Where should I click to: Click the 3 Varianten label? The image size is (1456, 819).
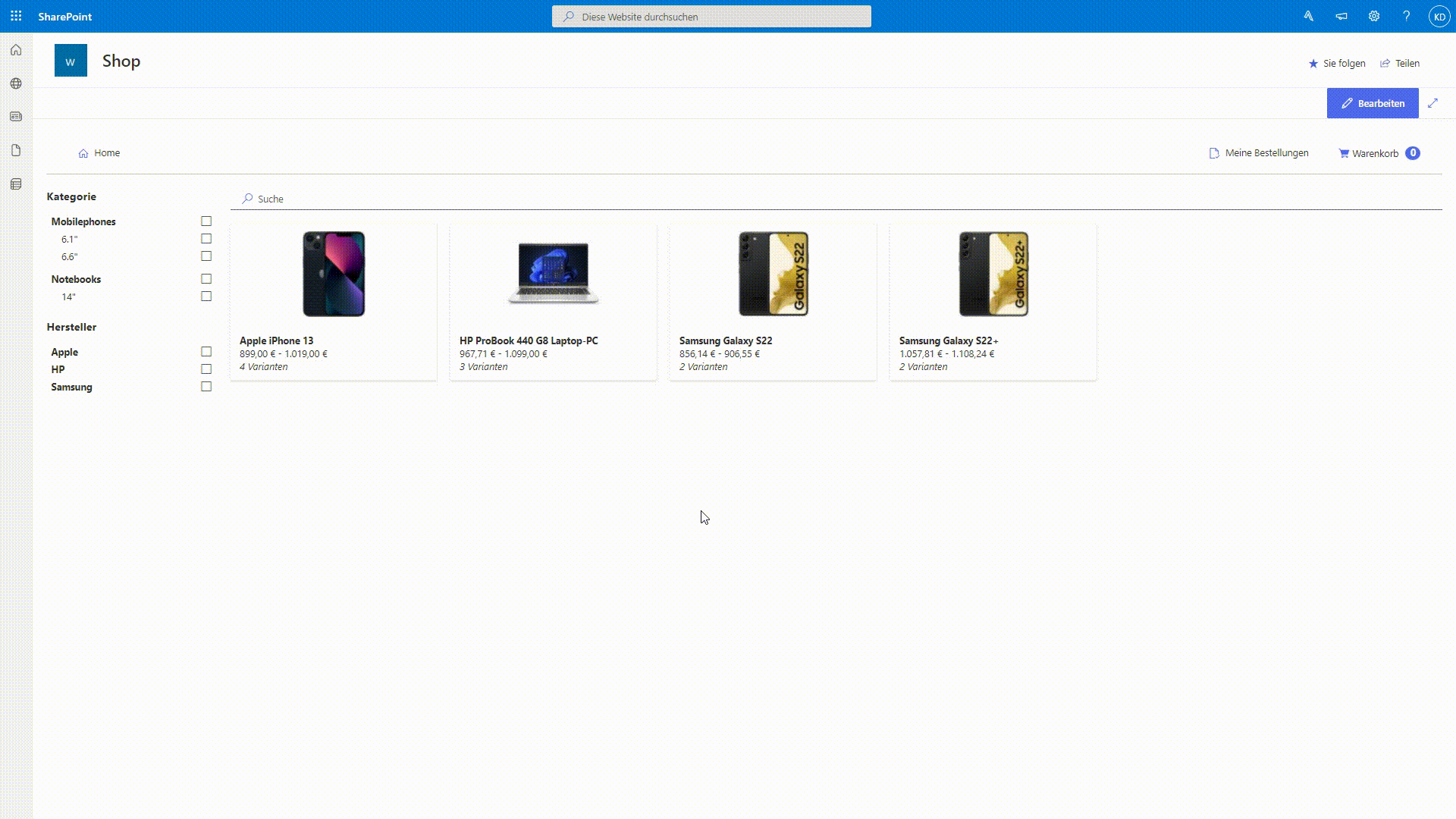[x=484, y=367]
